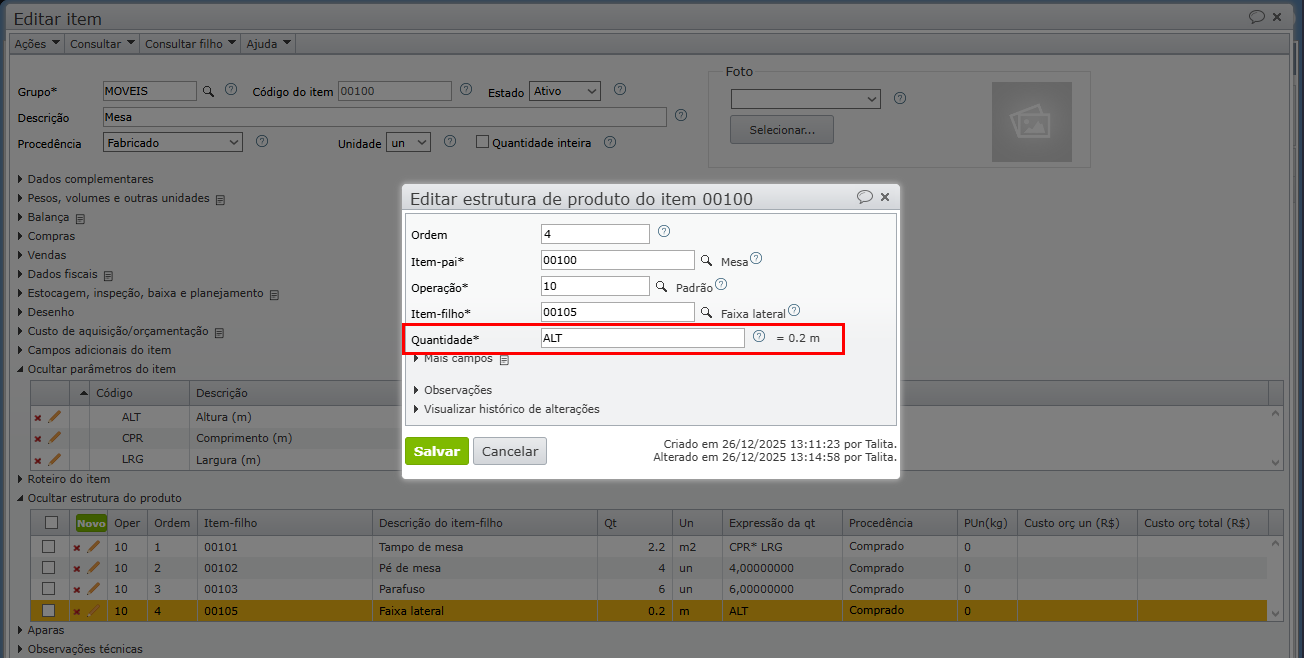Open help icon beside Estado dropdown
Viewport: 1304px width, 658px height.
tap(620, 89)
